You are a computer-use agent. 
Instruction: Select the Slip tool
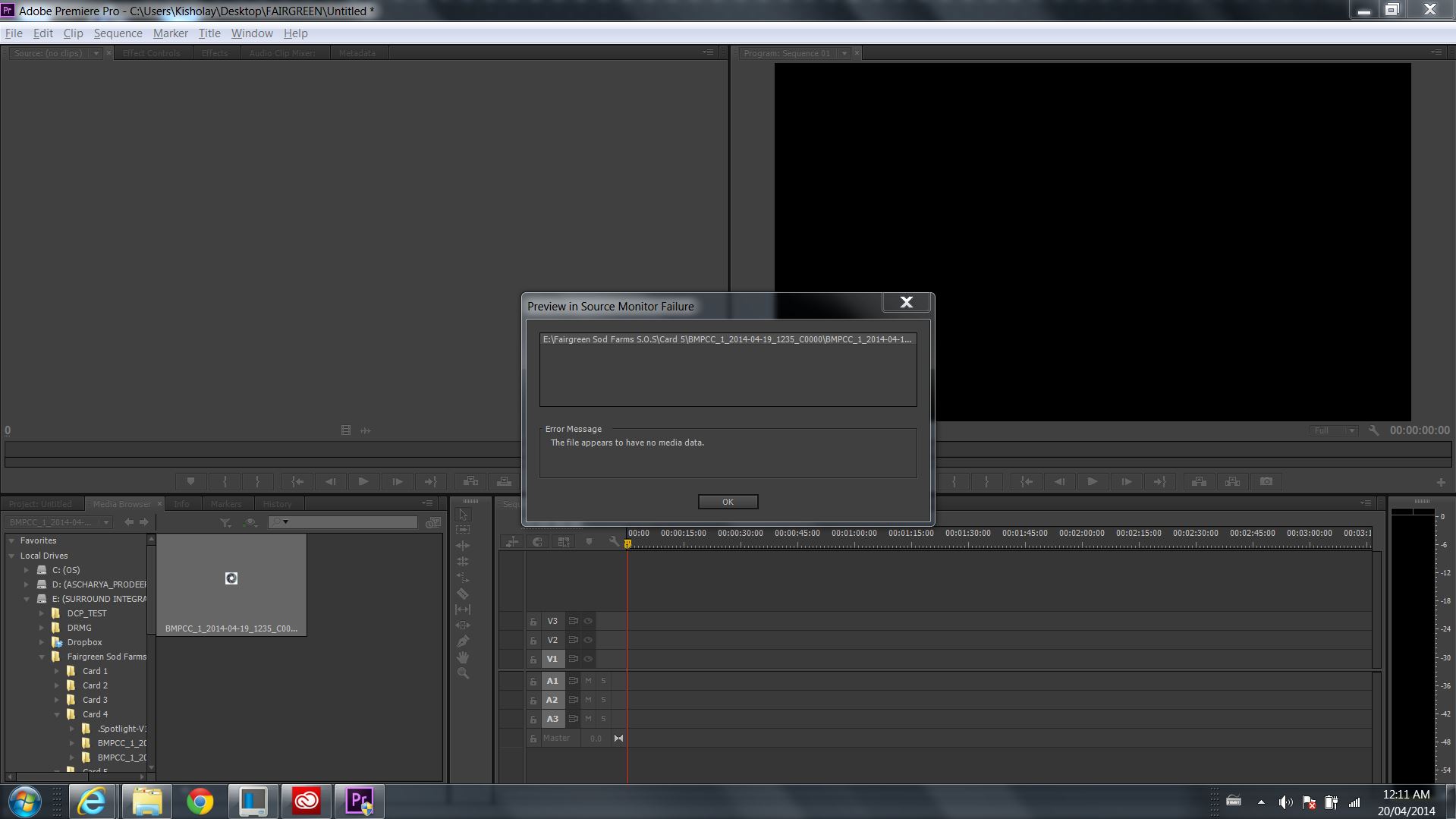pyautogui.click(x=463, y=610)
